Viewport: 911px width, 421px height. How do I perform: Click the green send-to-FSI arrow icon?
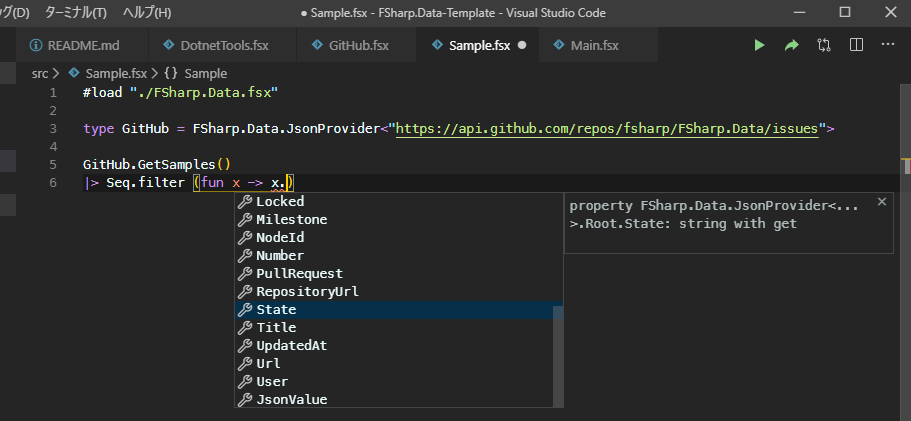[x=791, y=45]
